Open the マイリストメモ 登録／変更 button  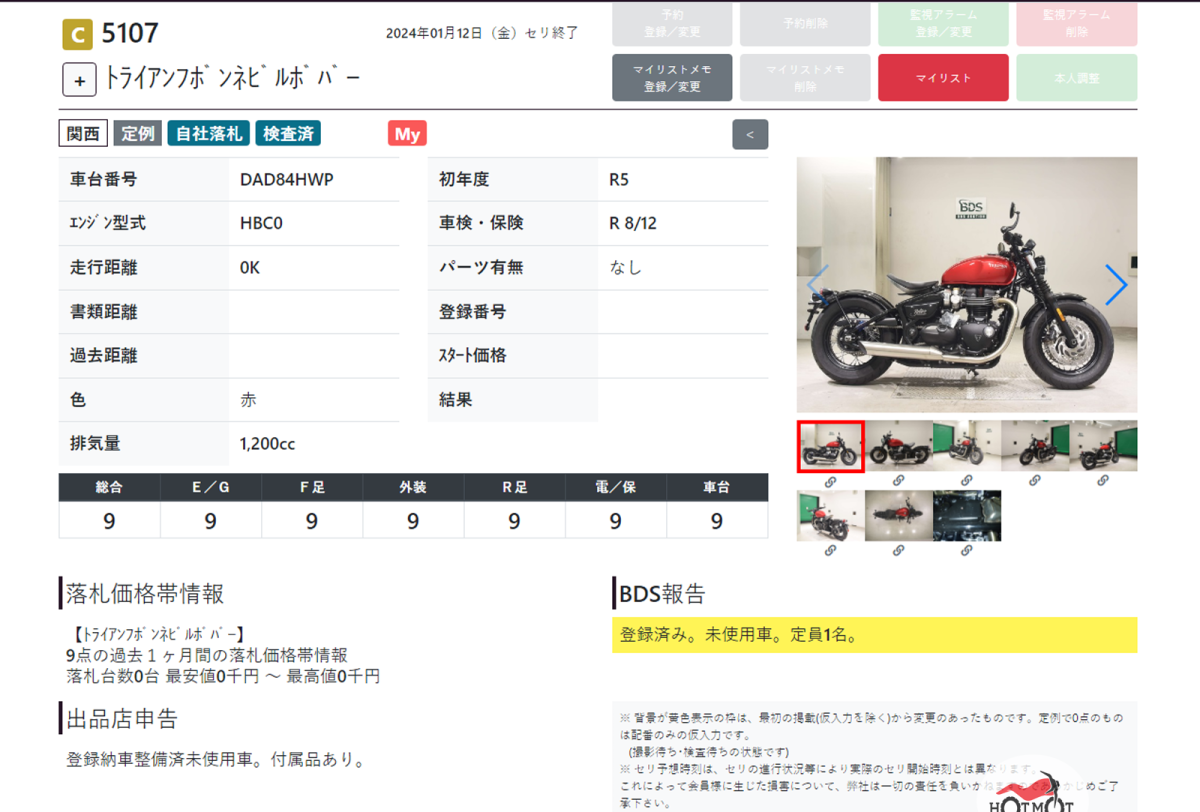pos(672,78)
